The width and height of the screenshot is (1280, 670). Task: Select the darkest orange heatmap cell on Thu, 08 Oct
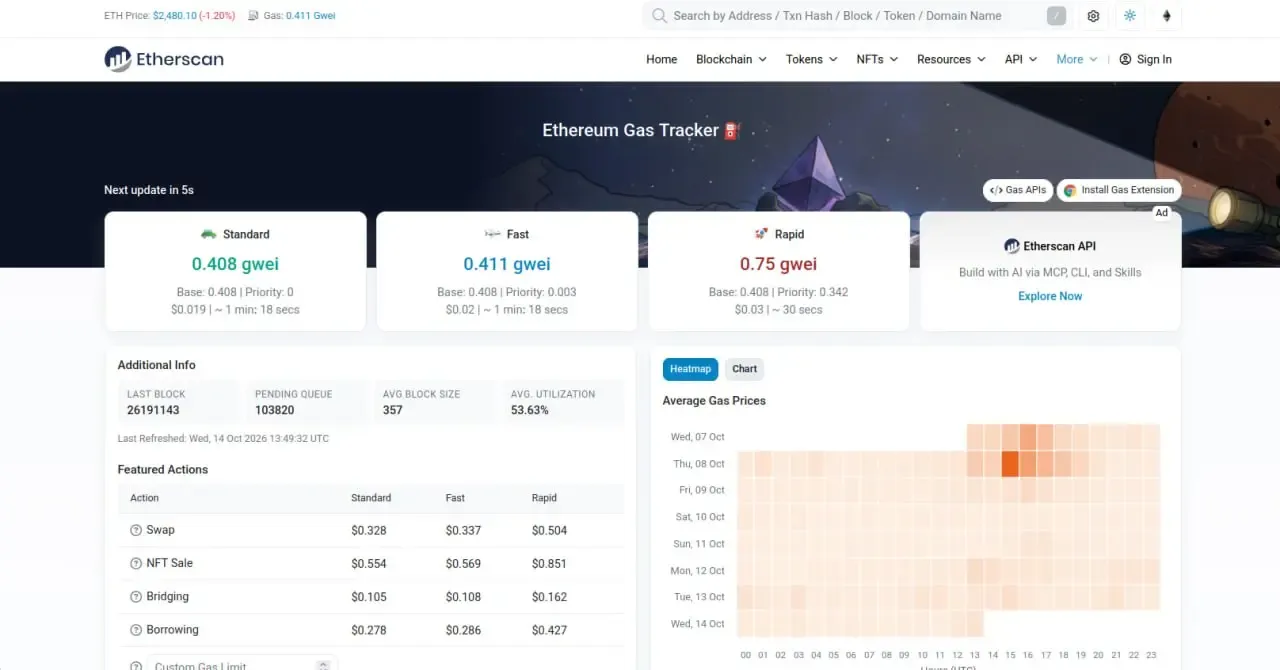pyautogui.click(x=1010, y=464)
